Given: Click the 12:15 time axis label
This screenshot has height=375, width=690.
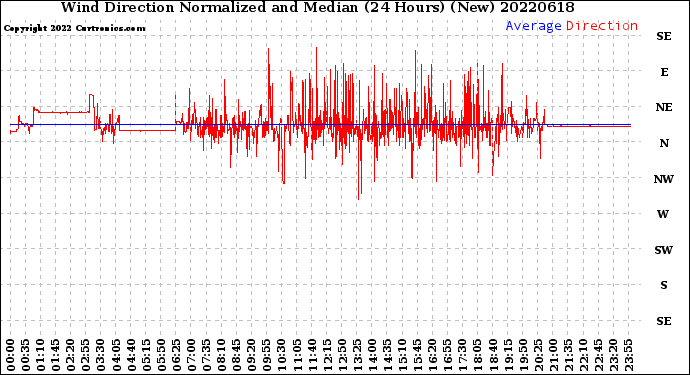Looking at the screenshot, I should pos(327,355).
